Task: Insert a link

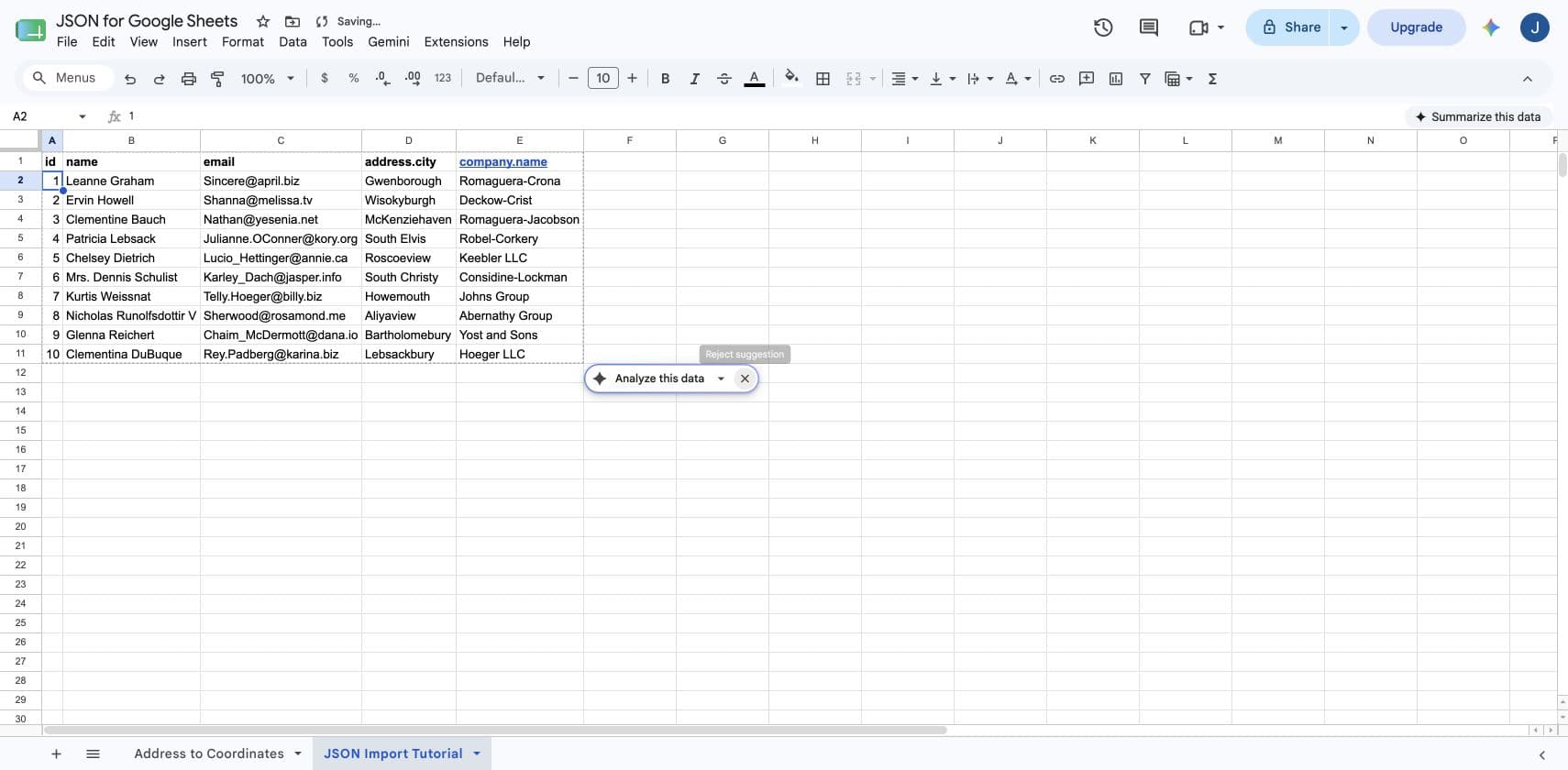Action: point(1057,79)
